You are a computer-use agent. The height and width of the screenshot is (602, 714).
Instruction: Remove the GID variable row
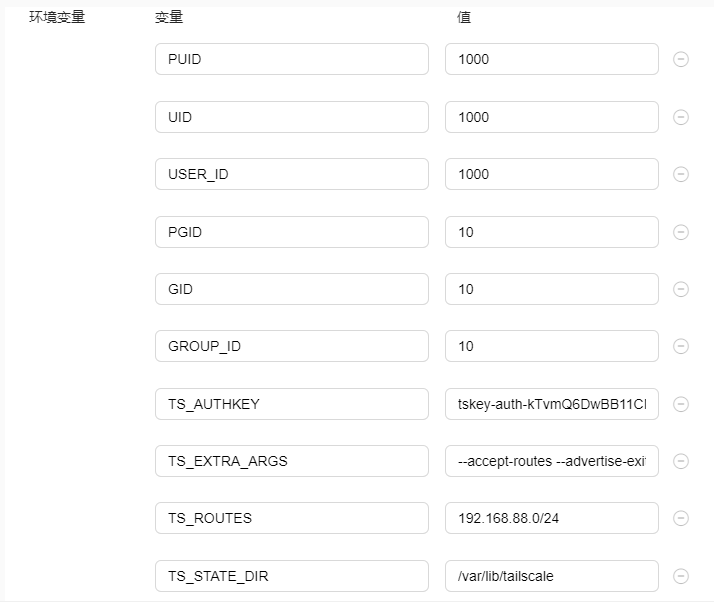(x=681, y=289)
